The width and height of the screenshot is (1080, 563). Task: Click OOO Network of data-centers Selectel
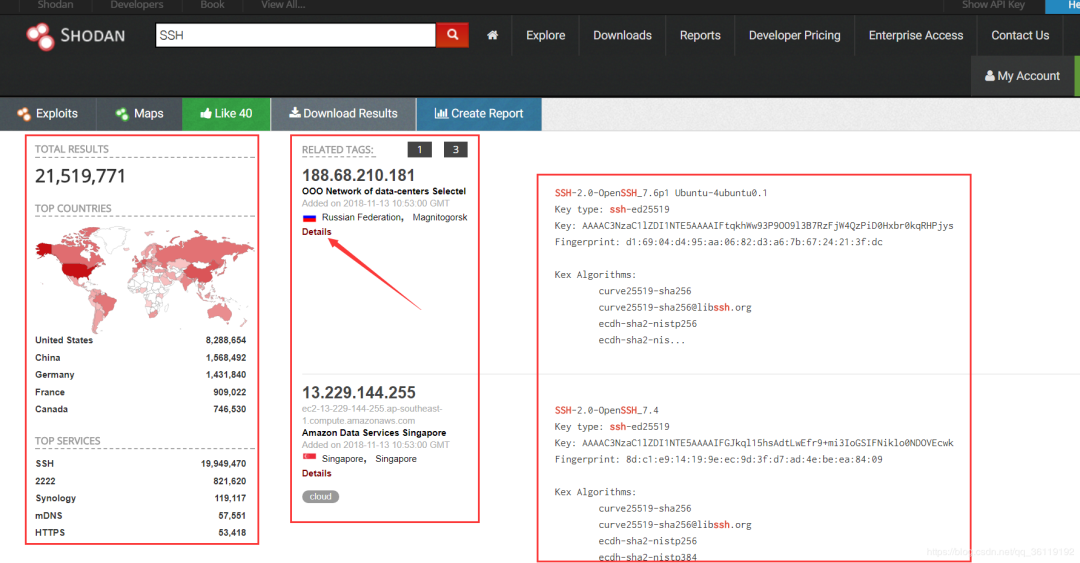(x=384, y=191)
